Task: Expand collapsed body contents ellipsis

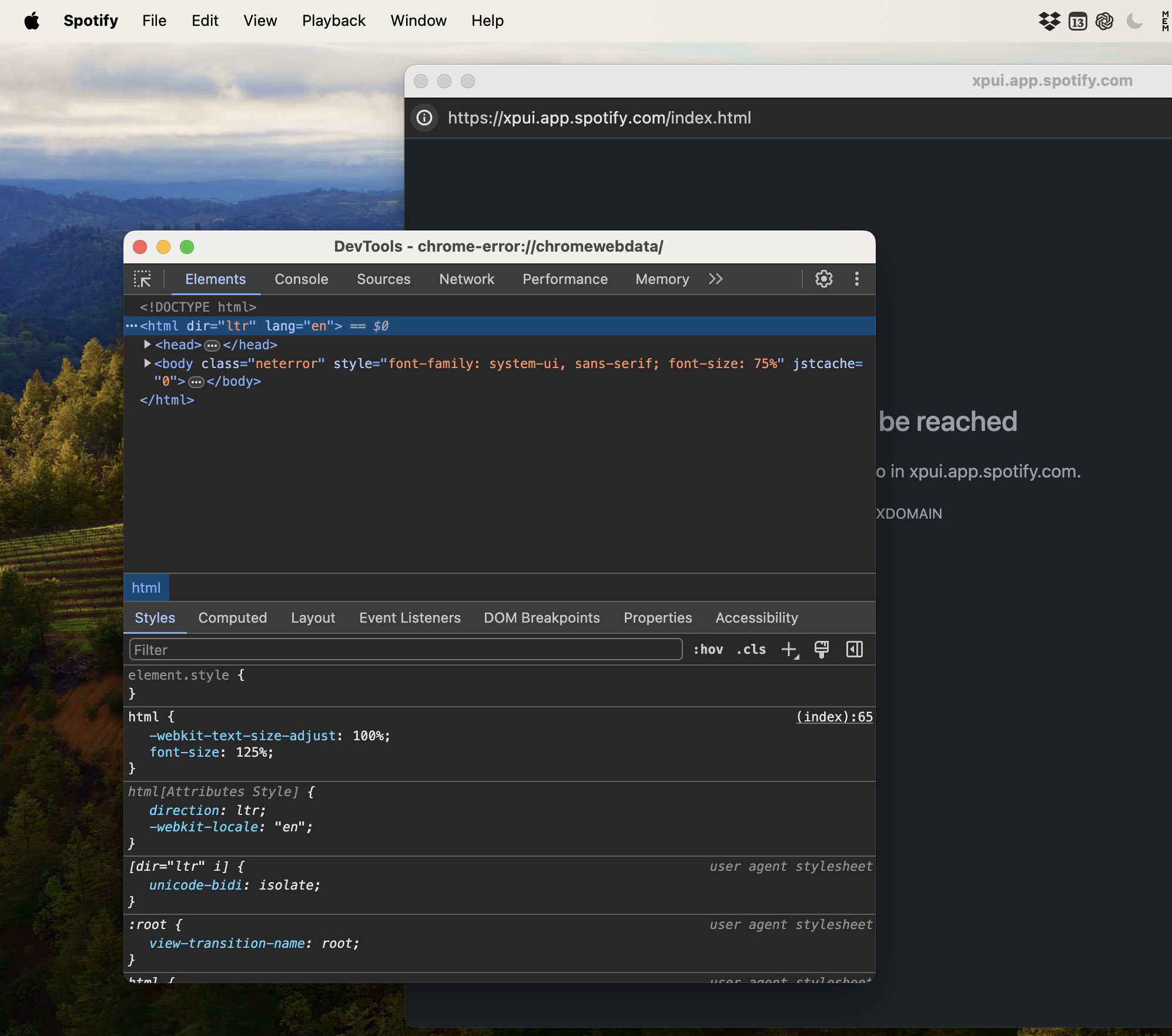Action: point(196,382)
